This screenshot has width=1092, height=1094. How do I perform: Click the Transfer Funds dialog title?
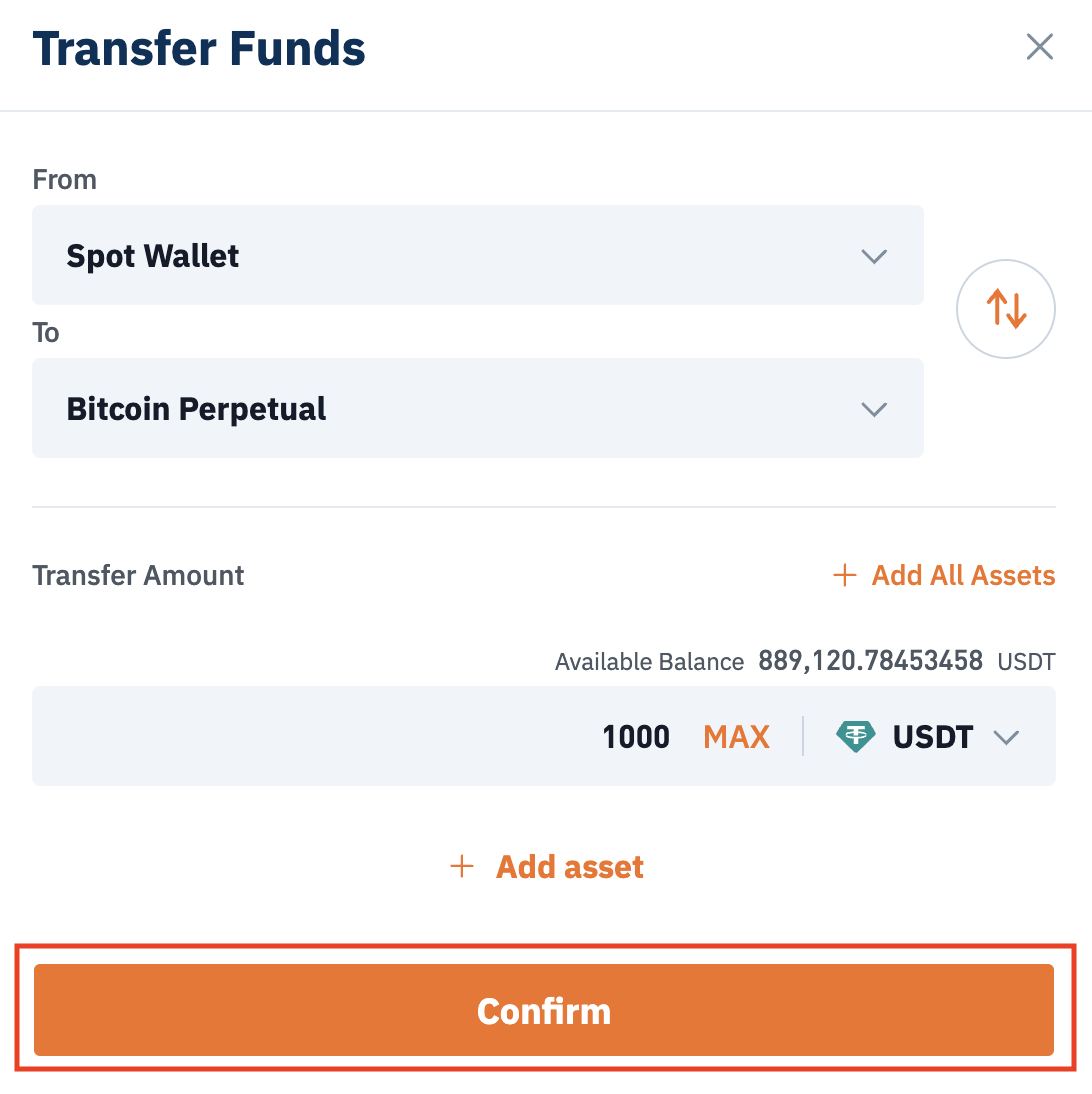coord(199,48)
